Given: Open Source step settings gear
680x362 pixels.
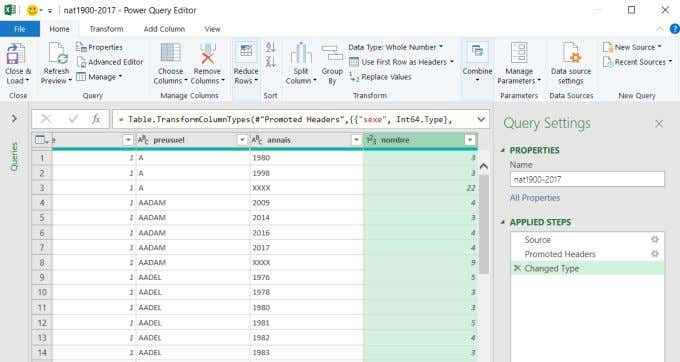Looking at the screenshot, I should 654,239.
